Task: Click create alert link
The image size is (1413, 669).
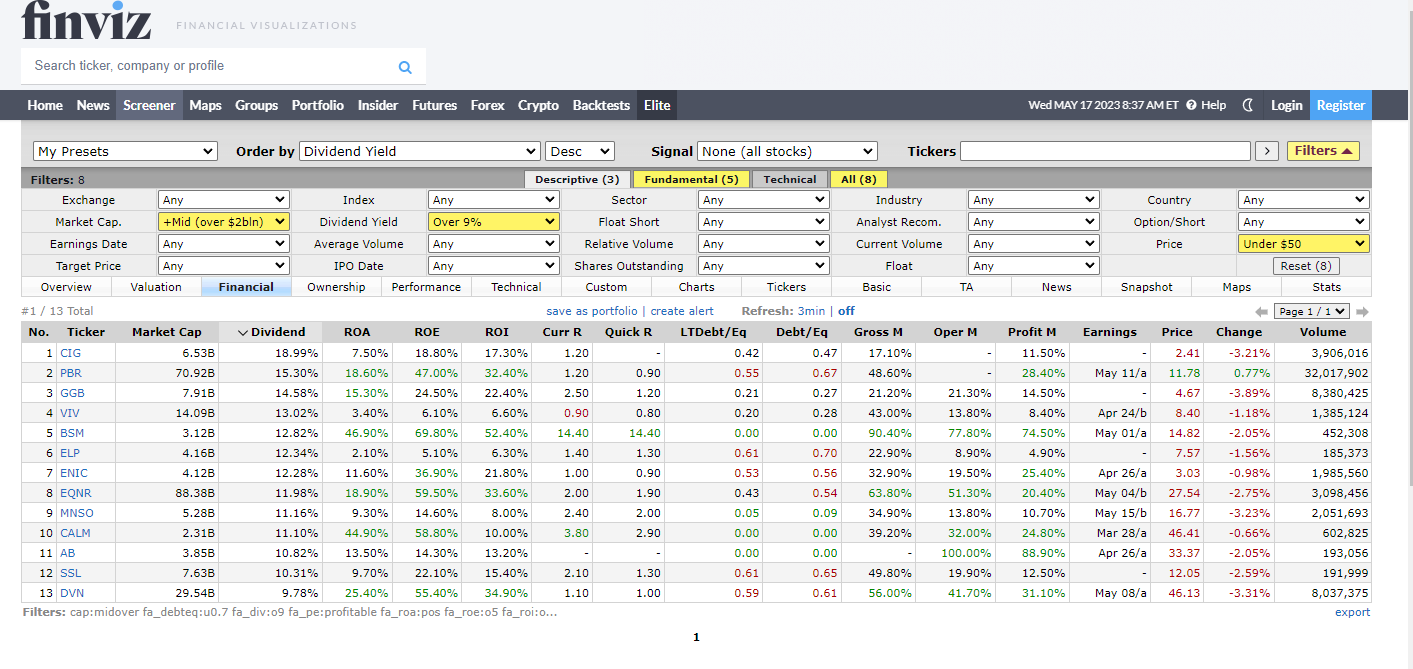Action: (x=682, y=312)
